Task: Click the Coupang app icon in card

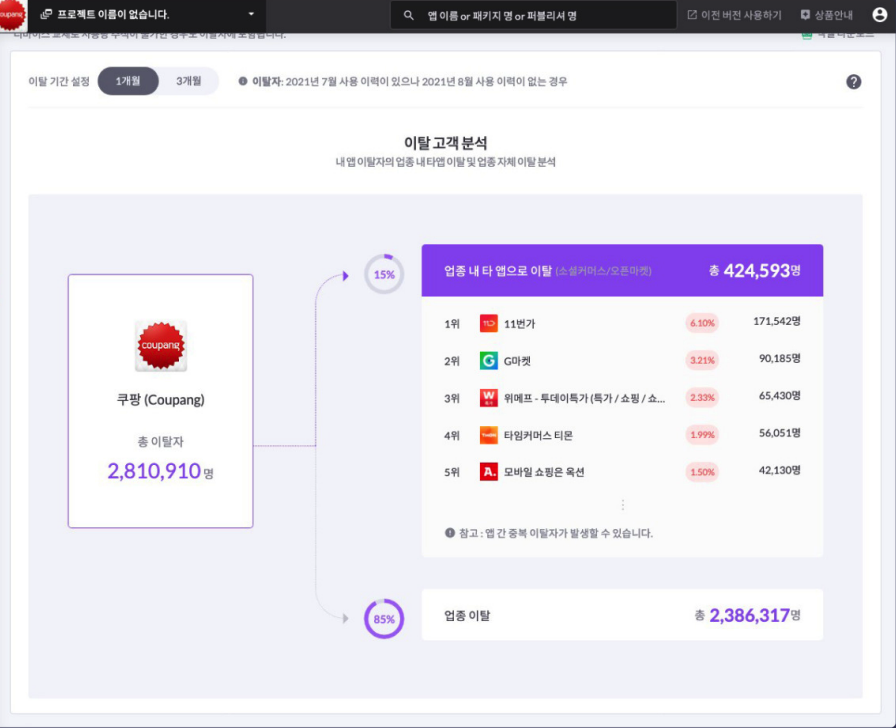Action: [x=161, y=346]
